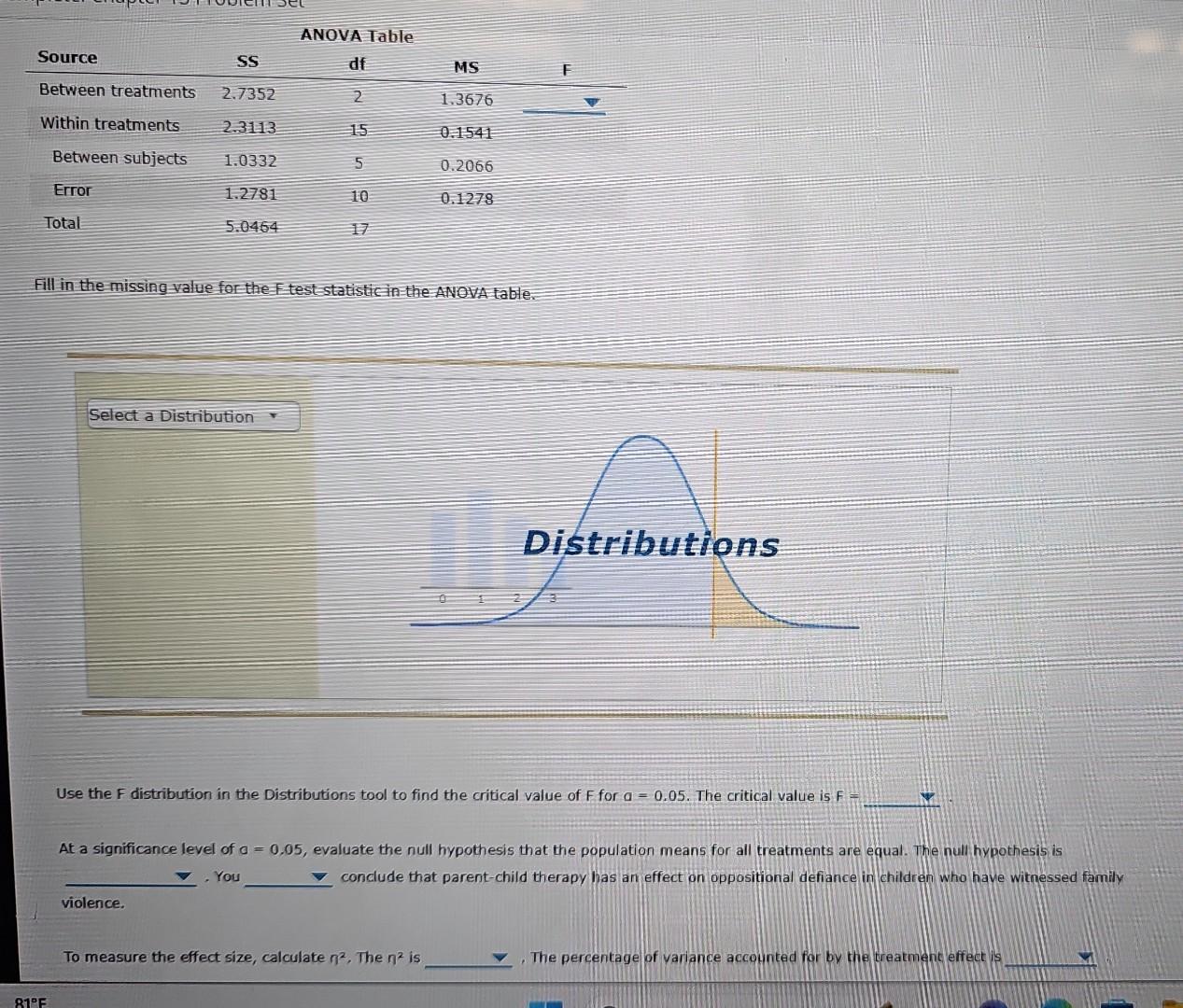The image size is (1183, 1008).
Task: Click the 81°F weather widget in taskbar
Action: coord(30,1001)
